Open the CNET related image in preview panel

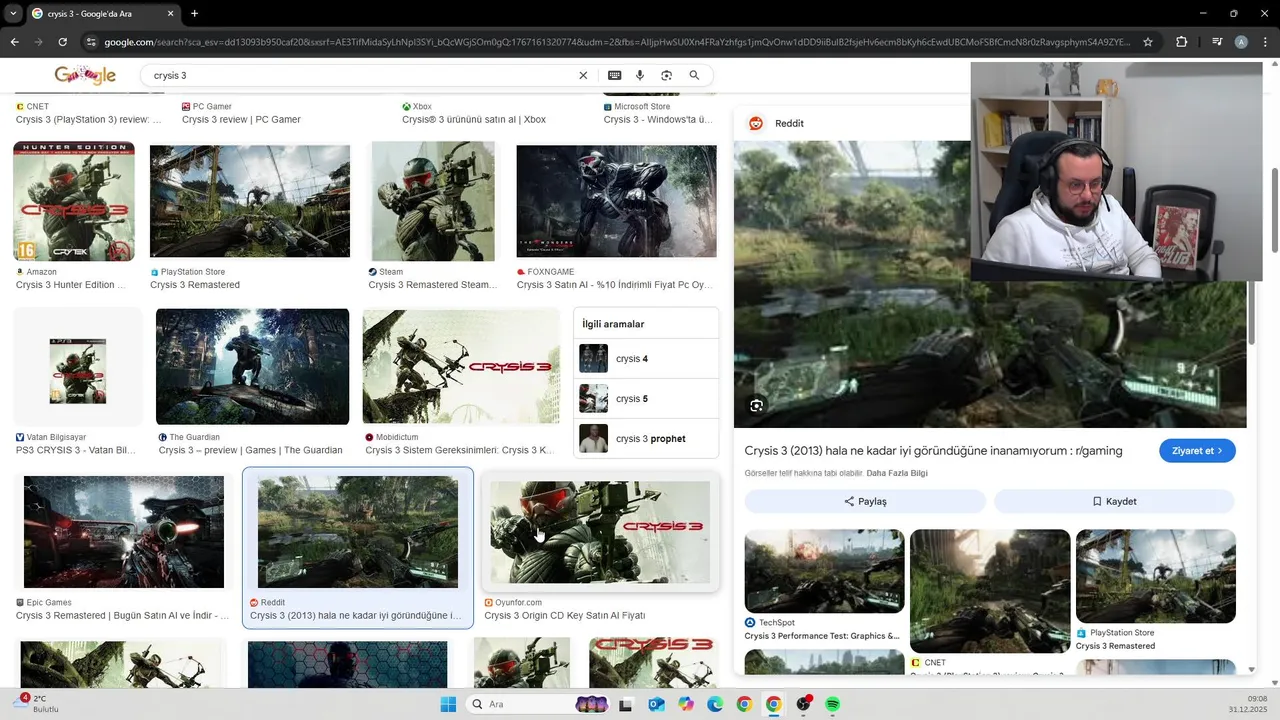pyautogui.click(x=990, y=591)
